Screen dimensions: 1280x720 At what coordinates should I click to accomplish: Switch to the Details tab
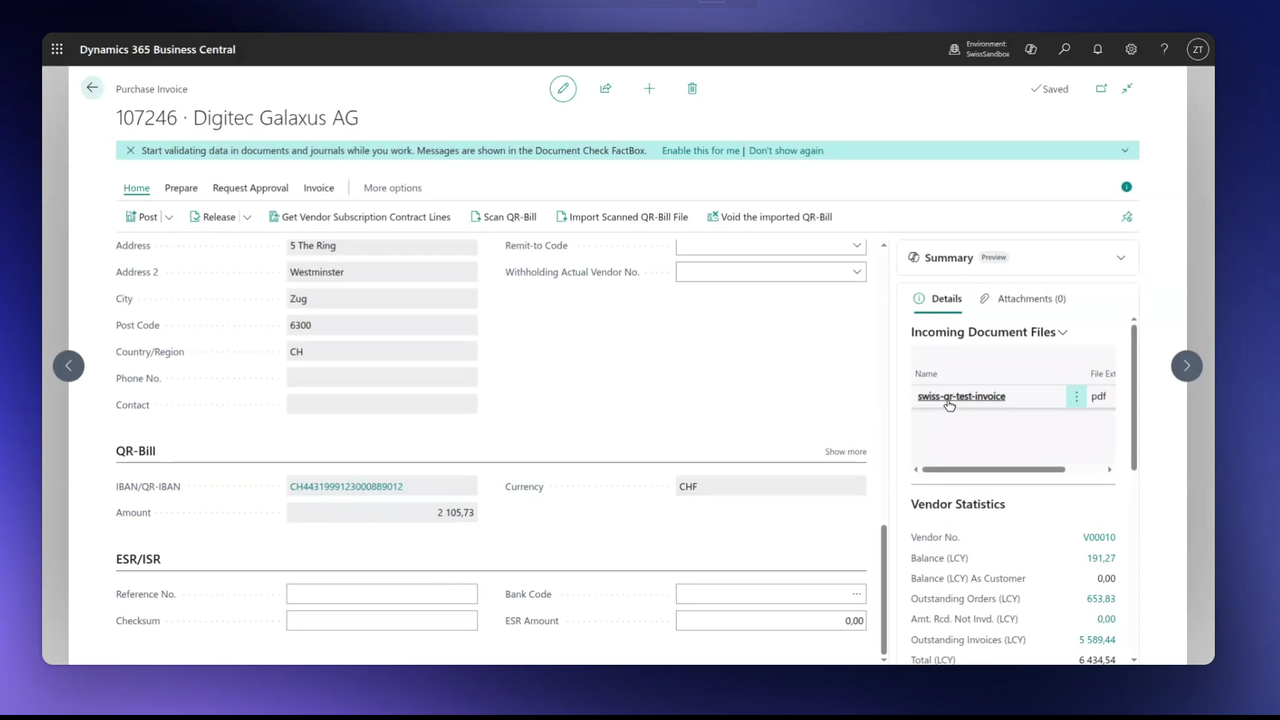(938, 299)
